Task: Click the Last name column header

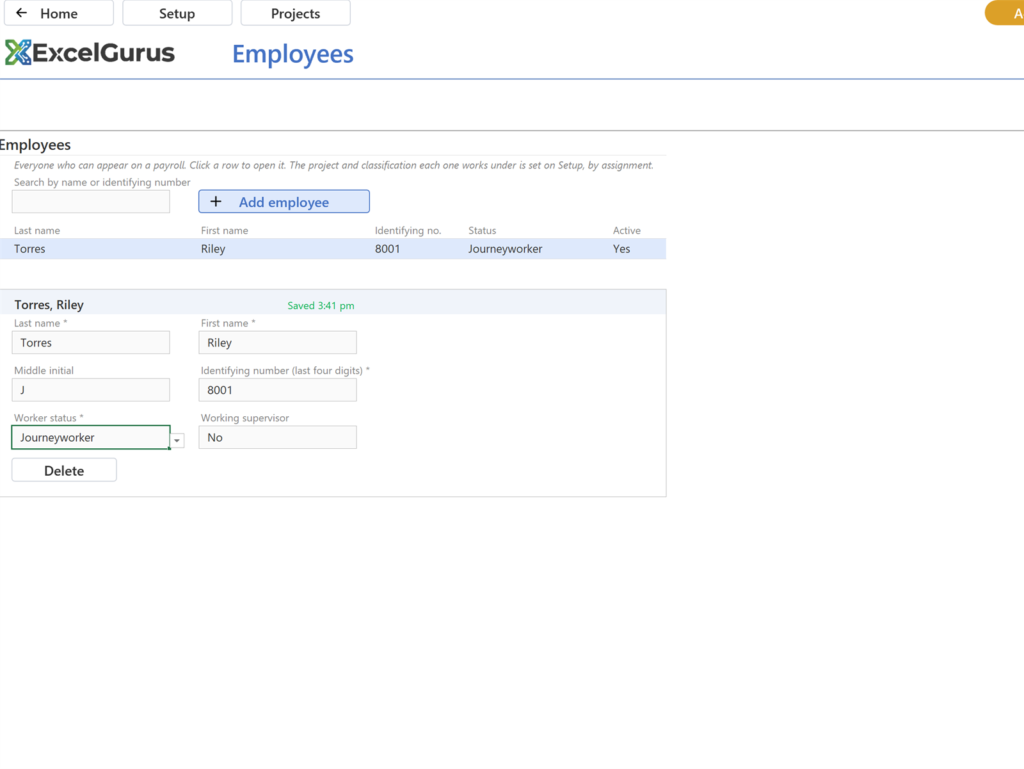Action: [37, 230]
